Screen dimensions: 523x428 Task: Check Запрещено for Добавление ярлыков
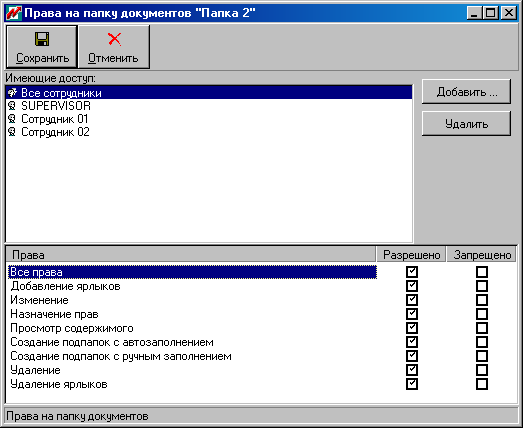click(x=482, y=286)
